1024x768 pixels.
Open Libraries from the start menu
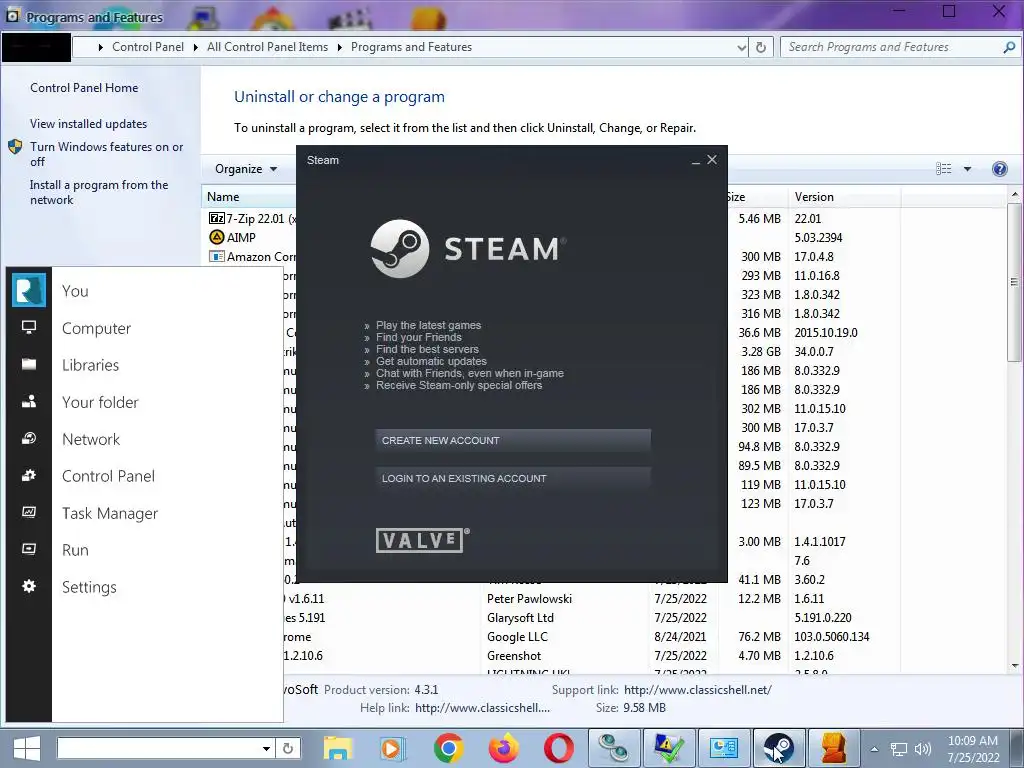91,365
